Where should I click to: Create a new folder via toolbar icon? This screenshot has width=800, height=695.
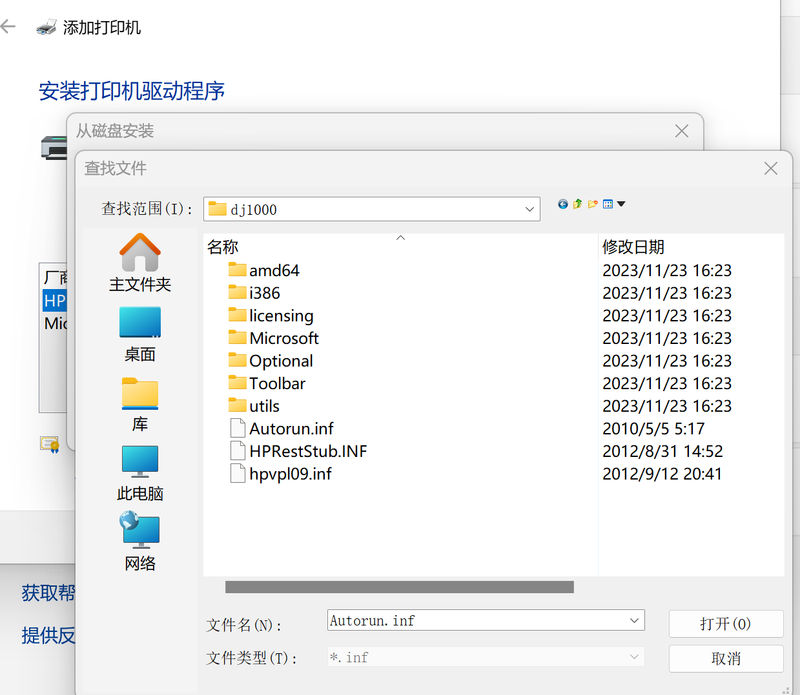click(x=593, y=204)
